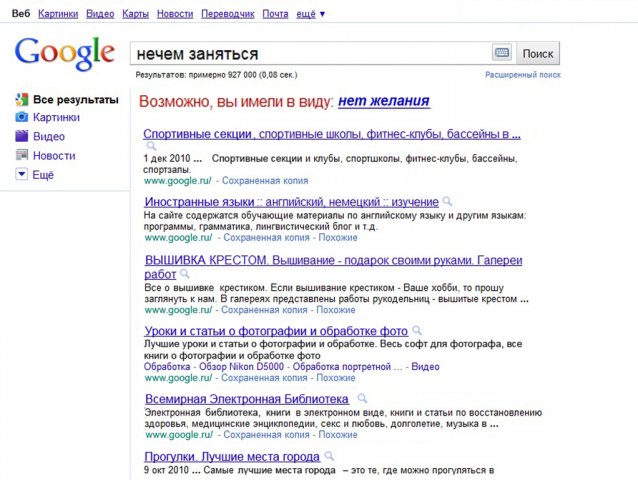Open 'Обзор Nikon D5000' sitelink
The height and width of the screenshot is (480, 638).
point(241,367)
